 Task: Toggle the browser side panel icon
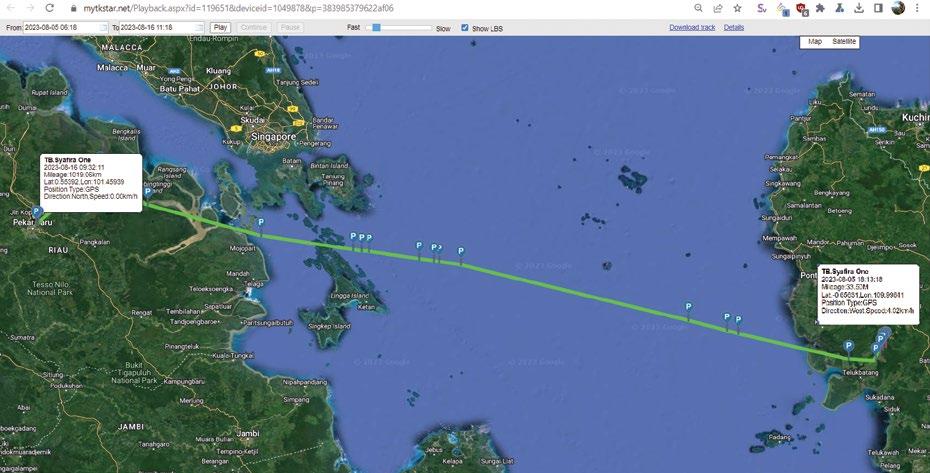[x=878, y=8]
